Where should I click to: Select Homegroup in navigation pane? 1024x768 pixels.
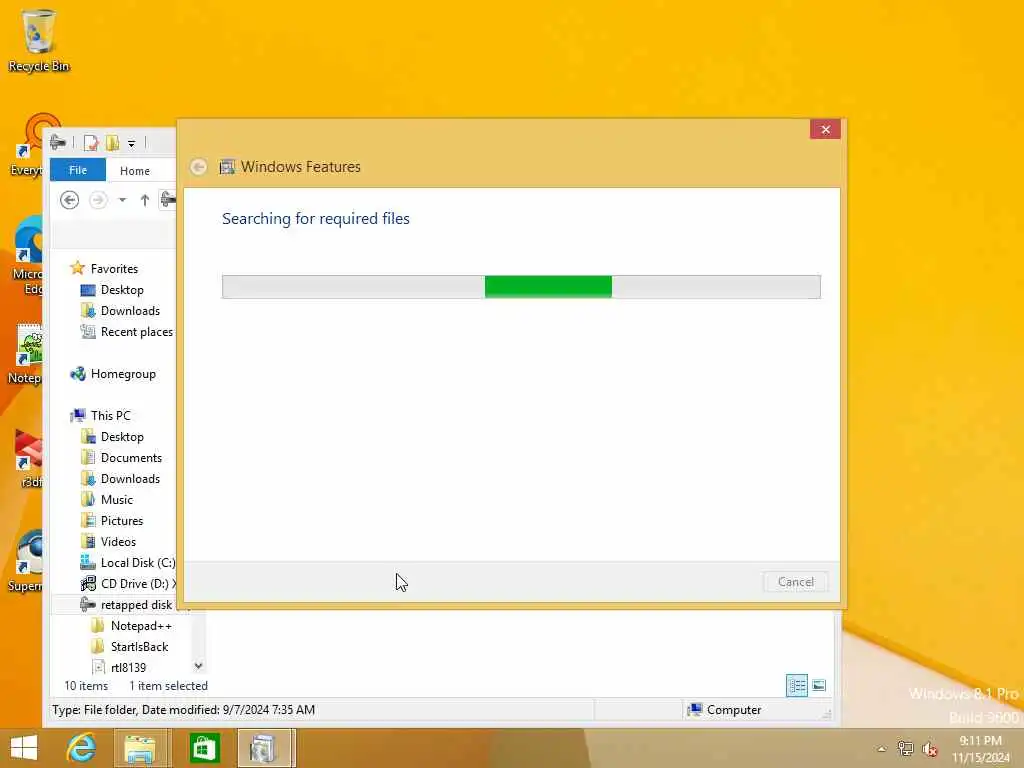123,374
